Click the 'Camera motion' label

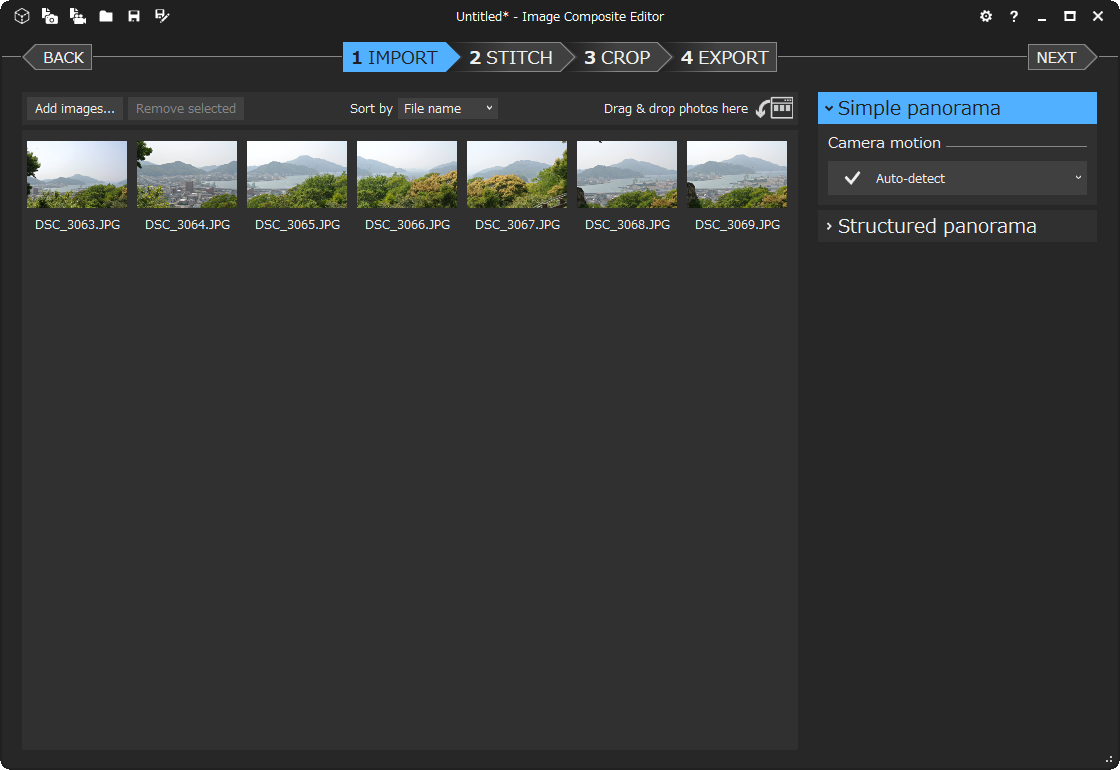(x=884, y=143)
